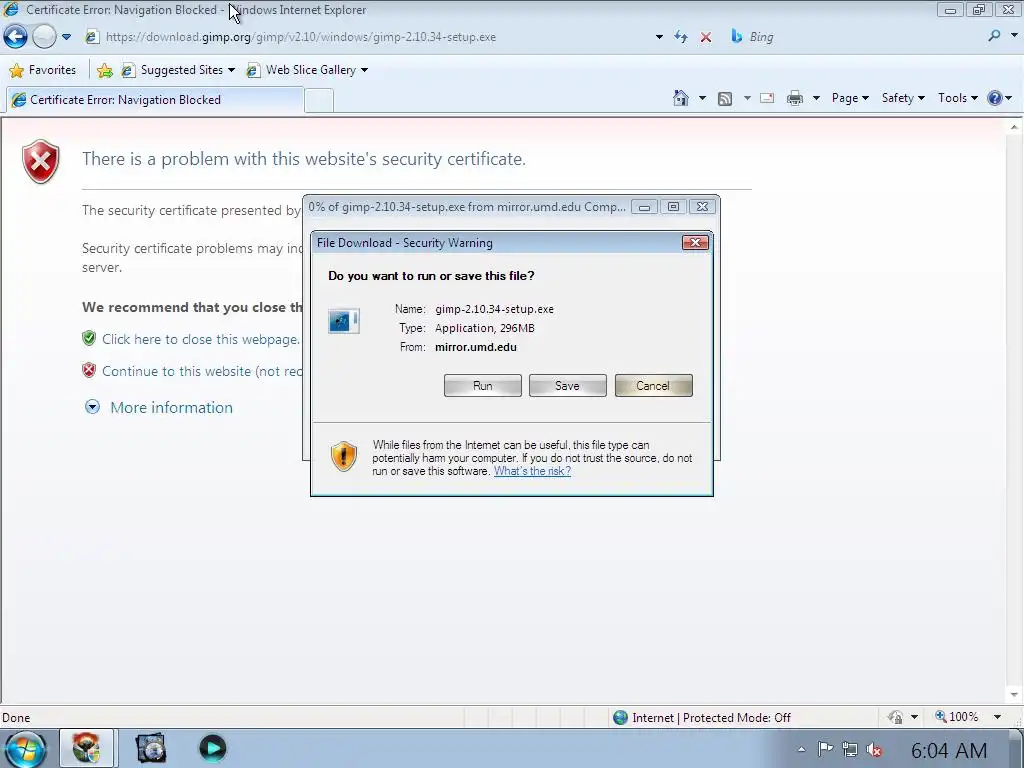Image resolution: width=1024 pixels, height=768 pixels.
Task: Click the page scrollbar down arrow
Action: click(x=1014, y=695)
